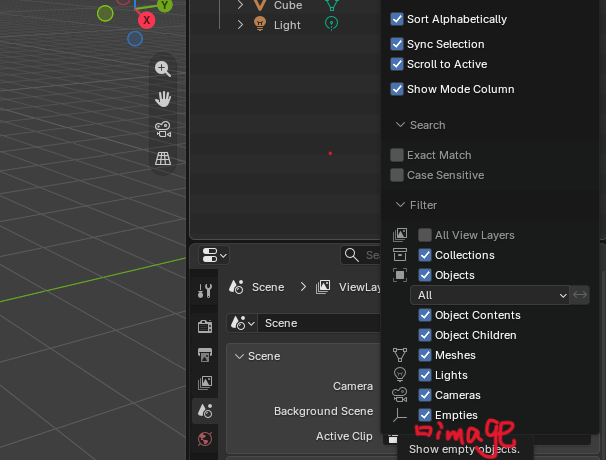The height and width of the screenshot is (460, 606).
Task: Select the Light object in outliner
Action: coord(287,25)
